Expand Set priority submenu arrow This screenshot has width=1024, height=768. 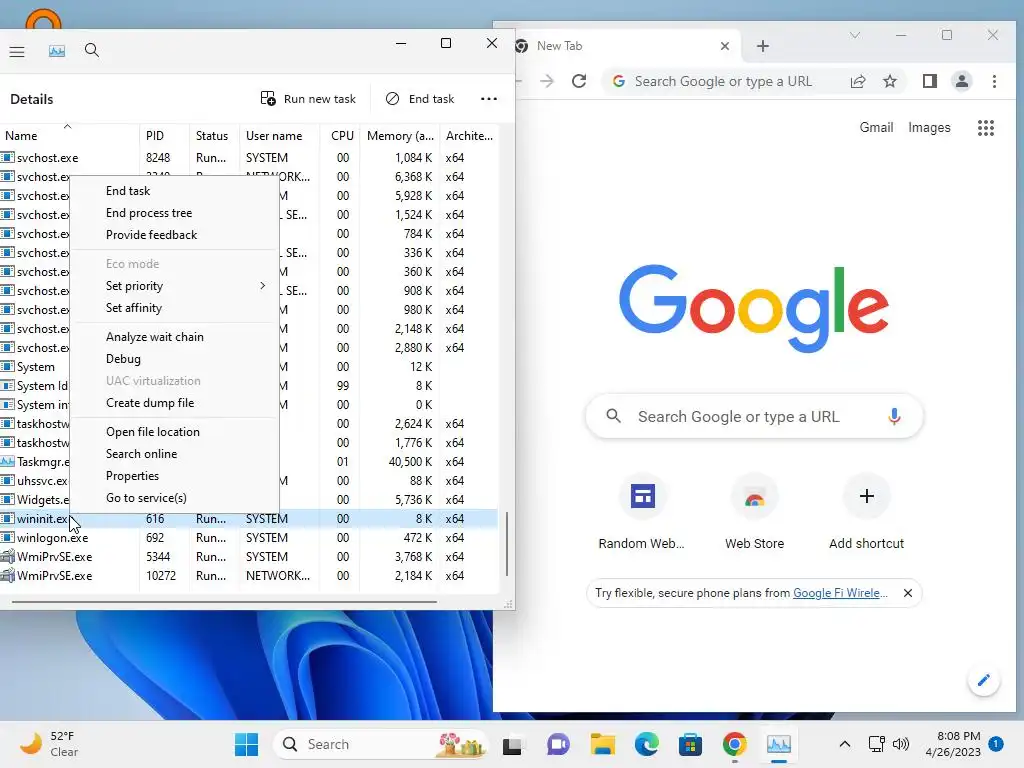pyautogui.click(x=263, y=285)
